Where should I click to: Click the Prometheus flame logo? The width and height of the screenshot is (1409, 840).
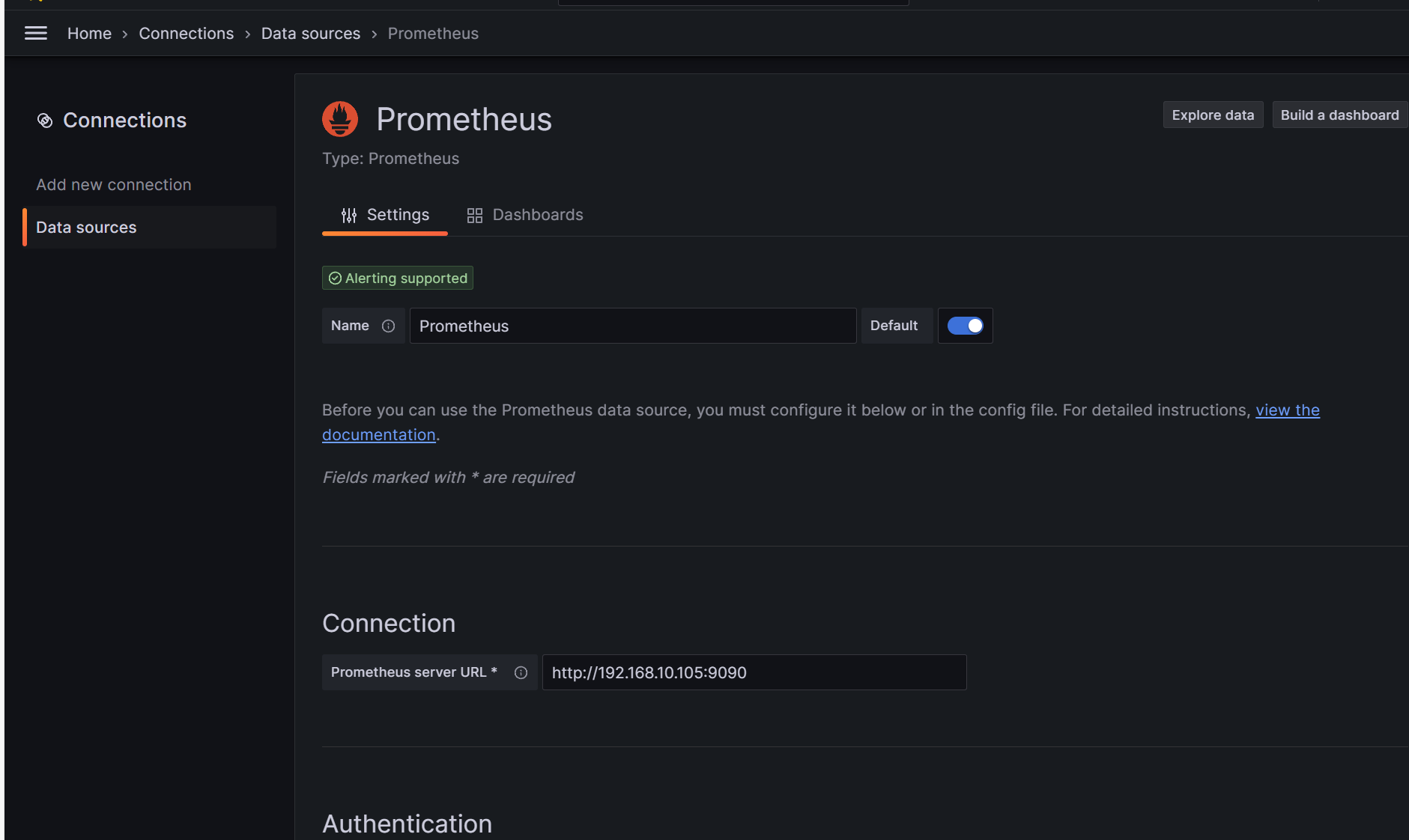[340, 119]
